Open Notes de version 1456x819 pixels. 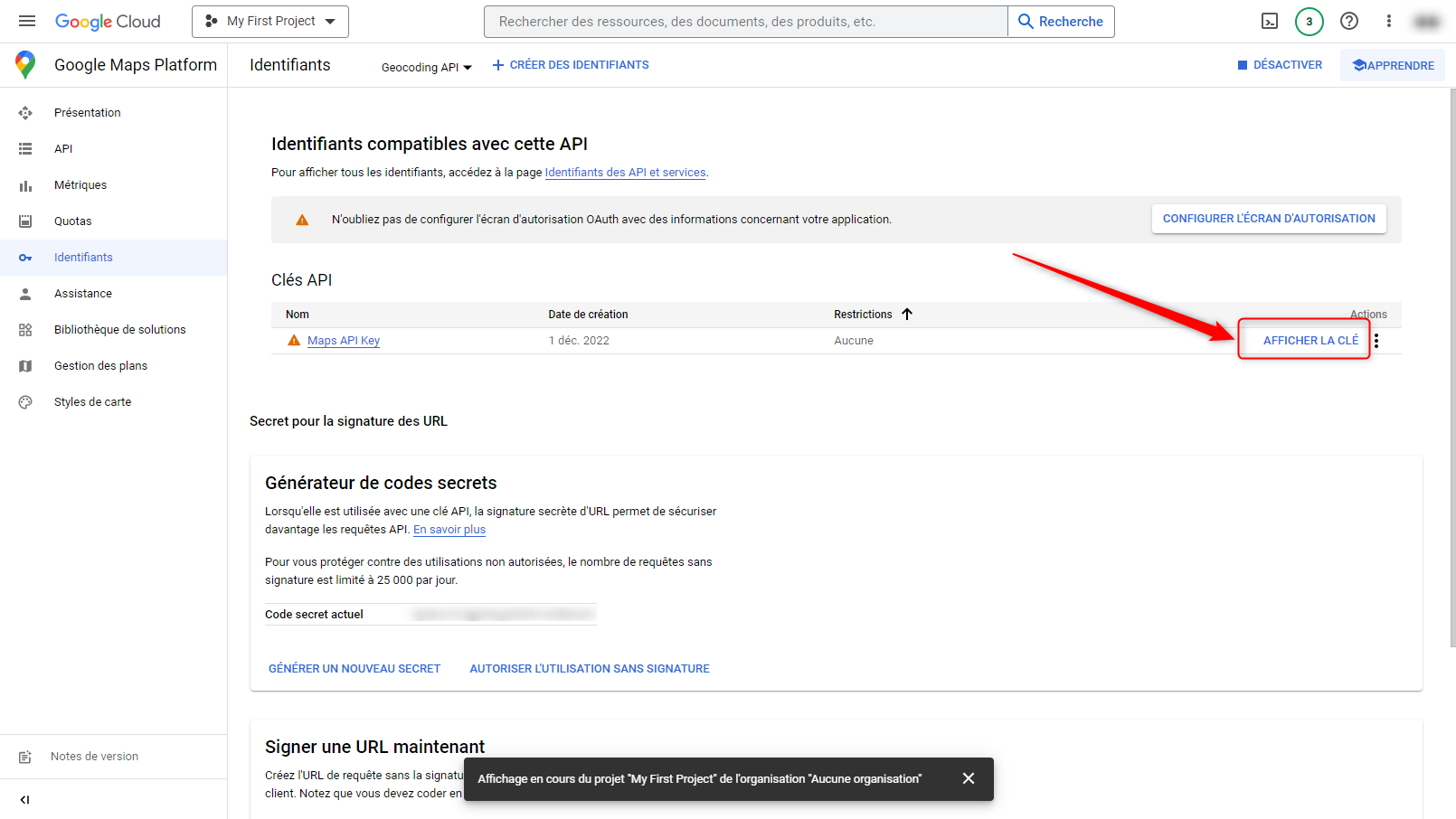click(x=94, y=757)
